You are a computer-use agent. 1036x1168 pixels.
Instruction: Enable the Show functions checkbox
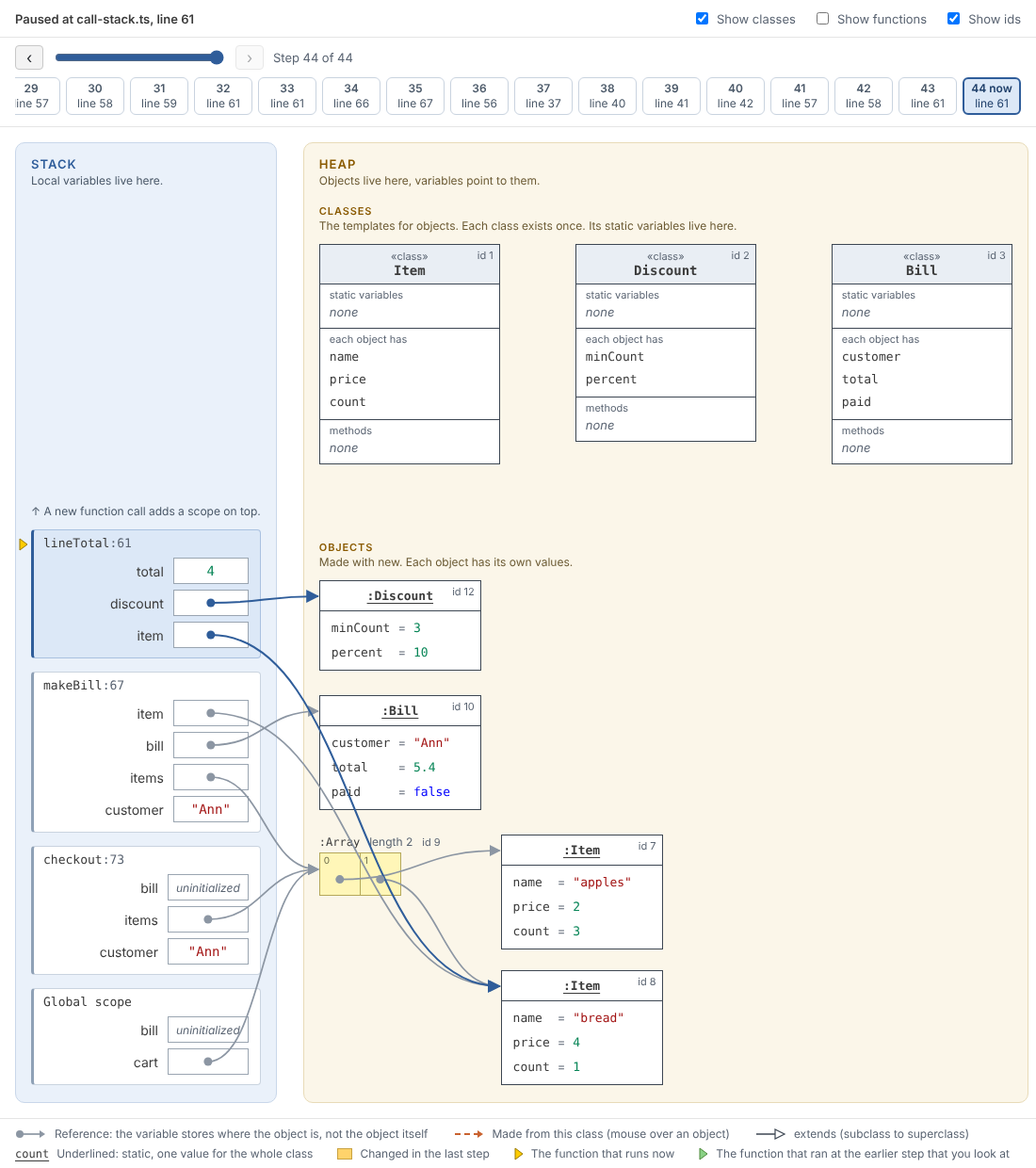pyautogui.click(x=822, y=19)
